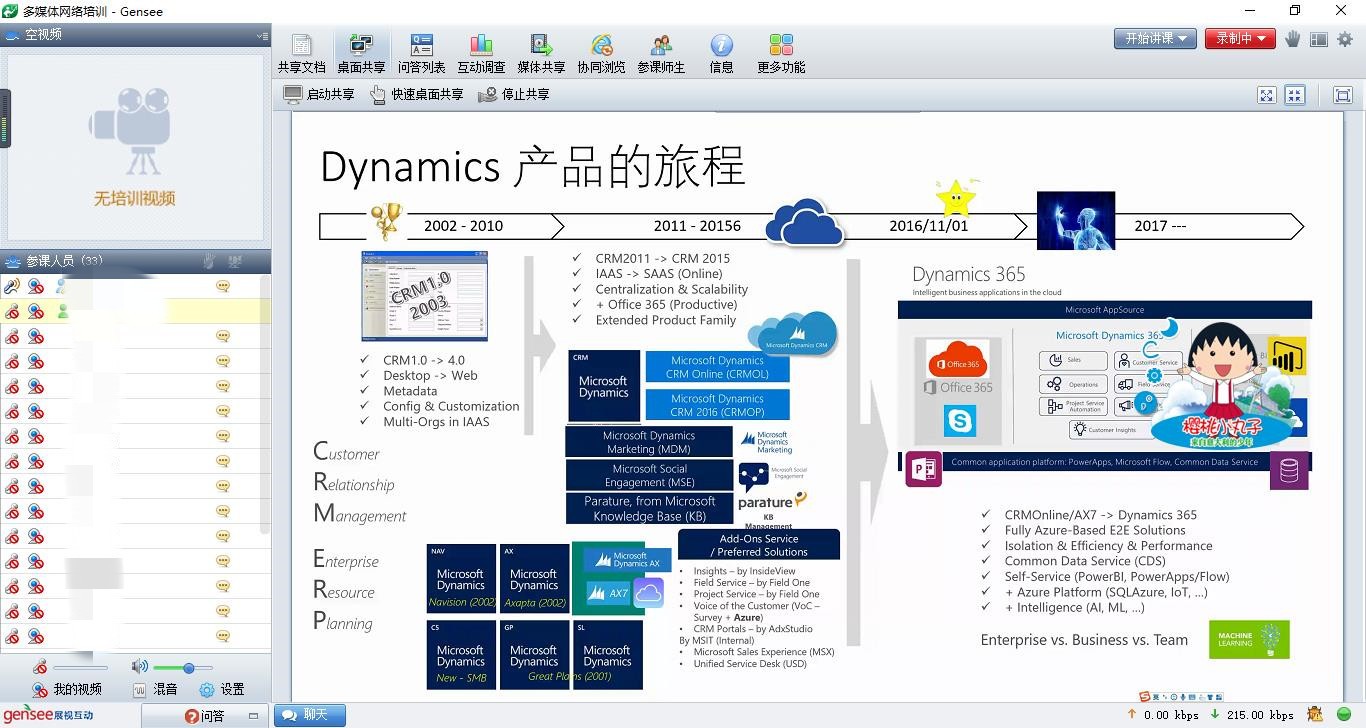The image size is (1366, 728).
Task: Click the participant list vertical scrollbar
Action: (266, 405)
